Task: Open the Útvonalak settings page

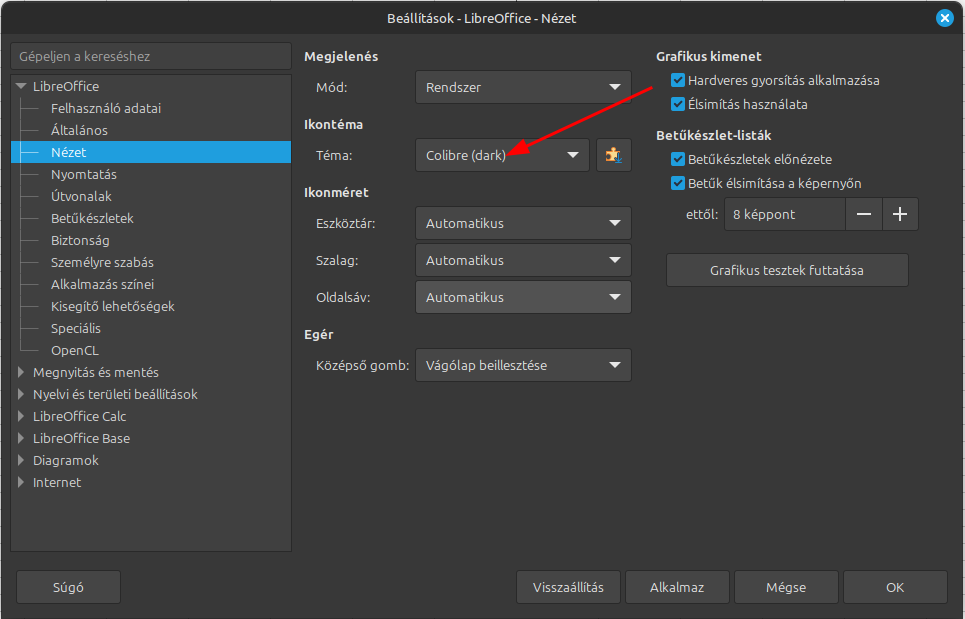Action: (x=81, y=196)
